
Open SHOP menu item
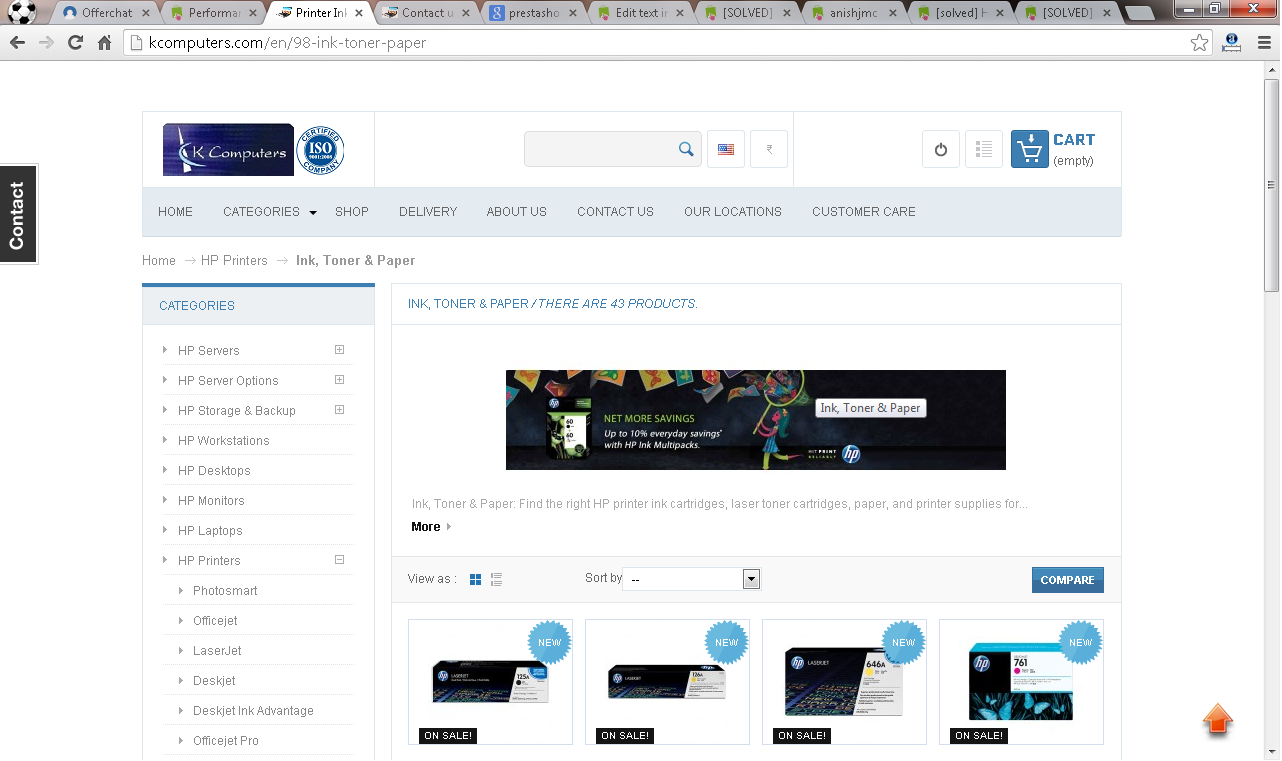pyautogui.click(x=352, y=212)
